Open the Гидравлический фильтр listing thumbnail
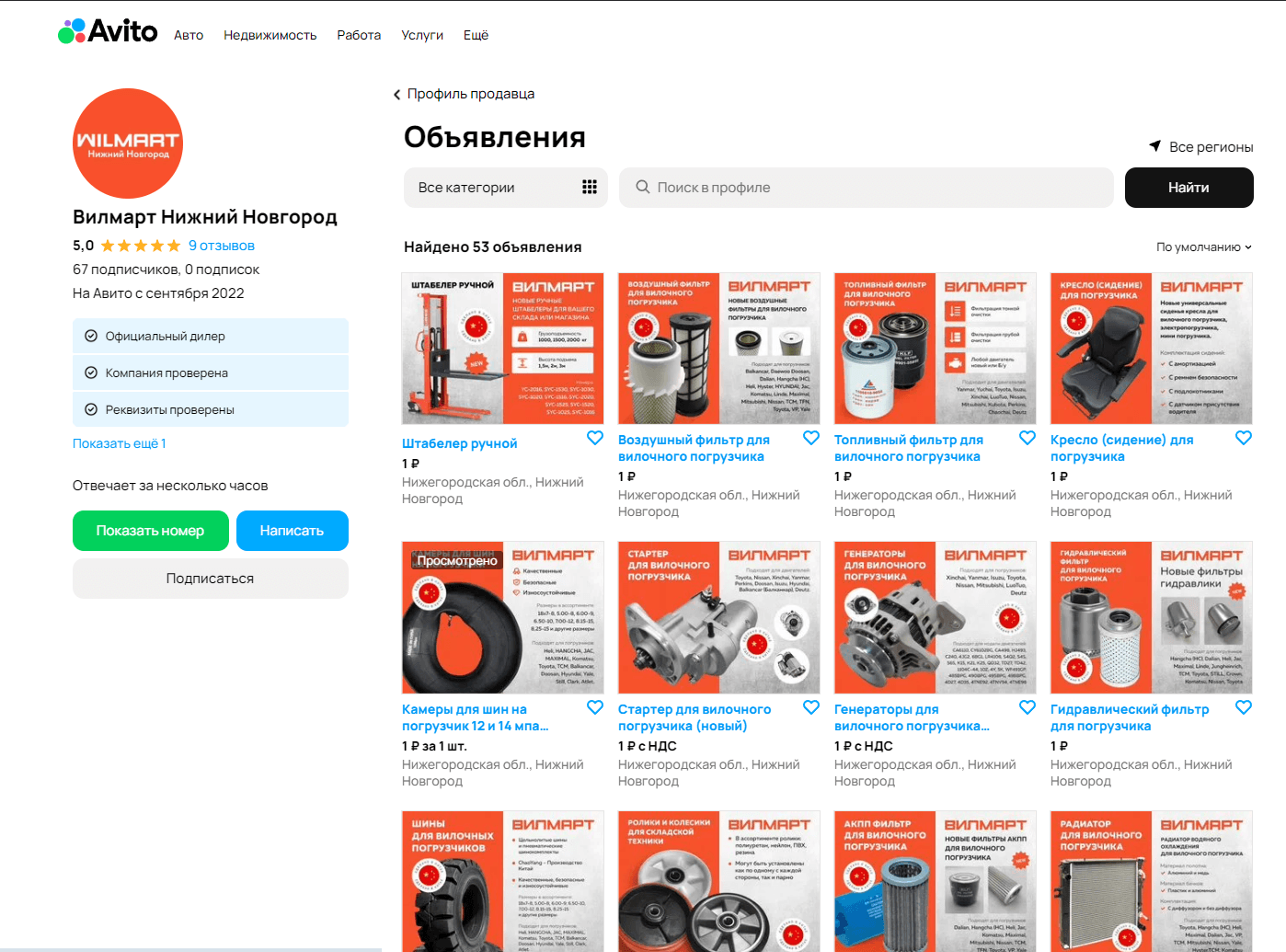The height and width of the screenshot is (952, 1286). [1152, 617]
